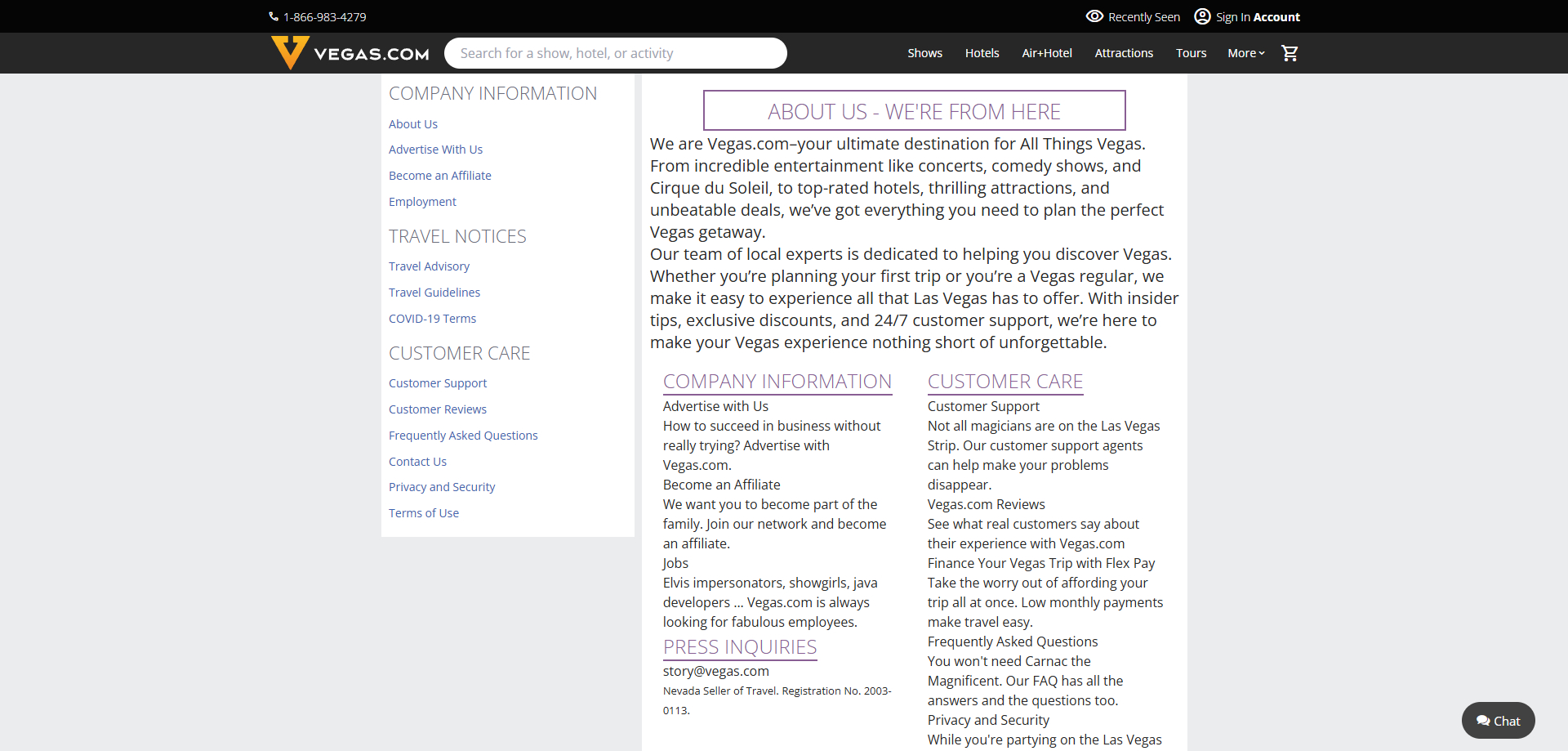Open the Travel Advisory notice link
This screenshot has width=1568, height=751.
coord(429,266)
